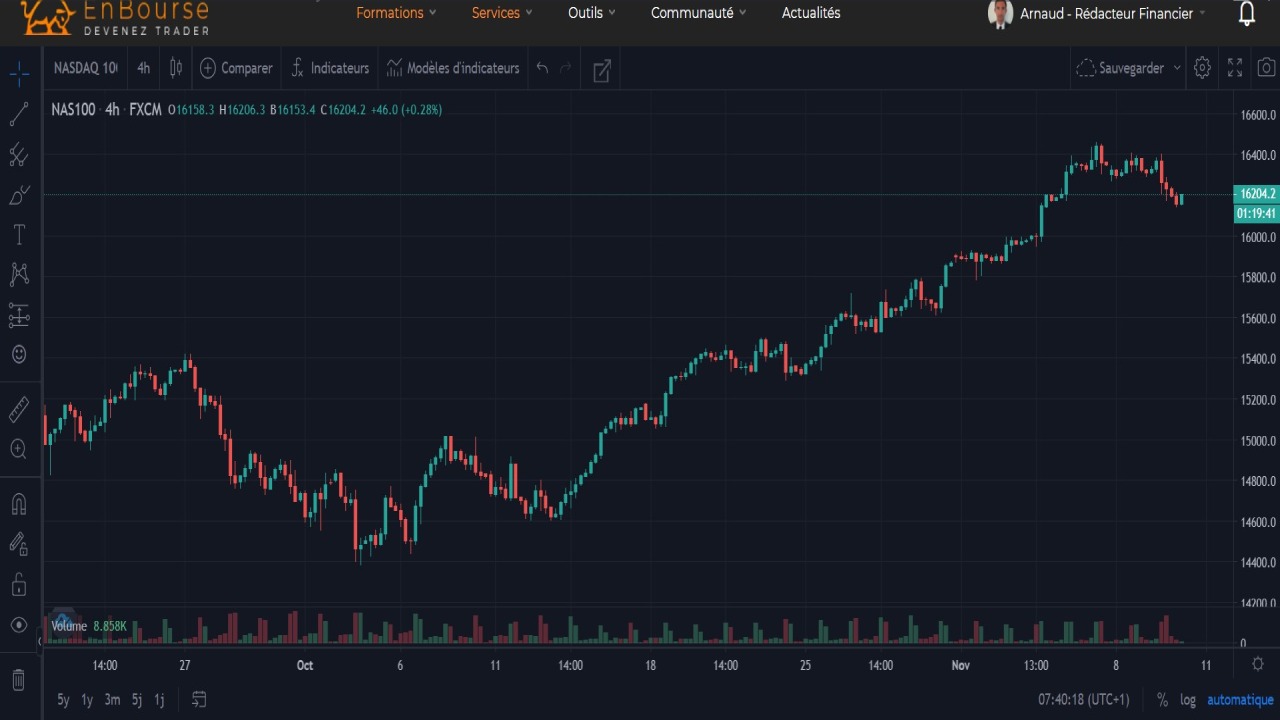
Task: Open axis settings gear beside time axis
Action: [x=1258, y=664]
